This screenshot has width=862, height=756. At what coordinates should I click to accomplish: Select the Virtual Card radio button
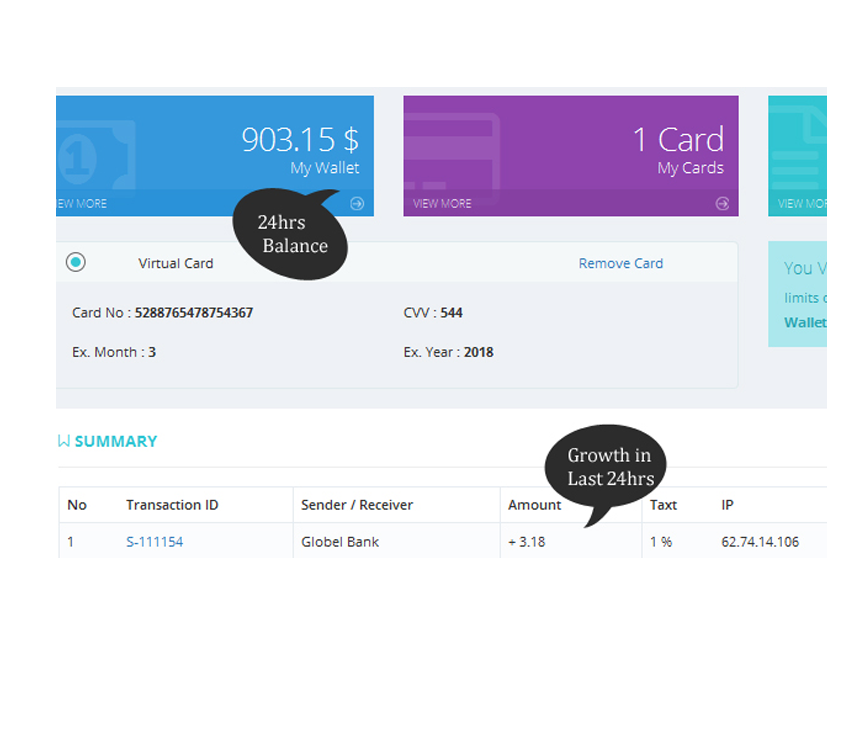click(x=76, y=263)
